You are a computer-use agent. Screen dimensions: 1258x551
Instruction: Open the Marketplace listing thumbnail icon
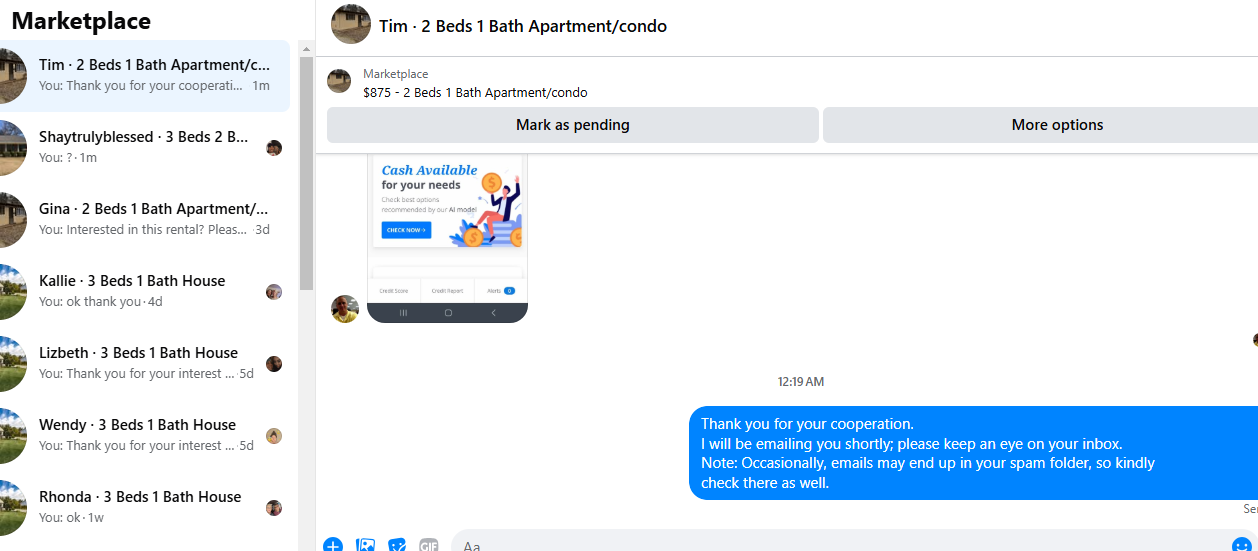[339, 81]
